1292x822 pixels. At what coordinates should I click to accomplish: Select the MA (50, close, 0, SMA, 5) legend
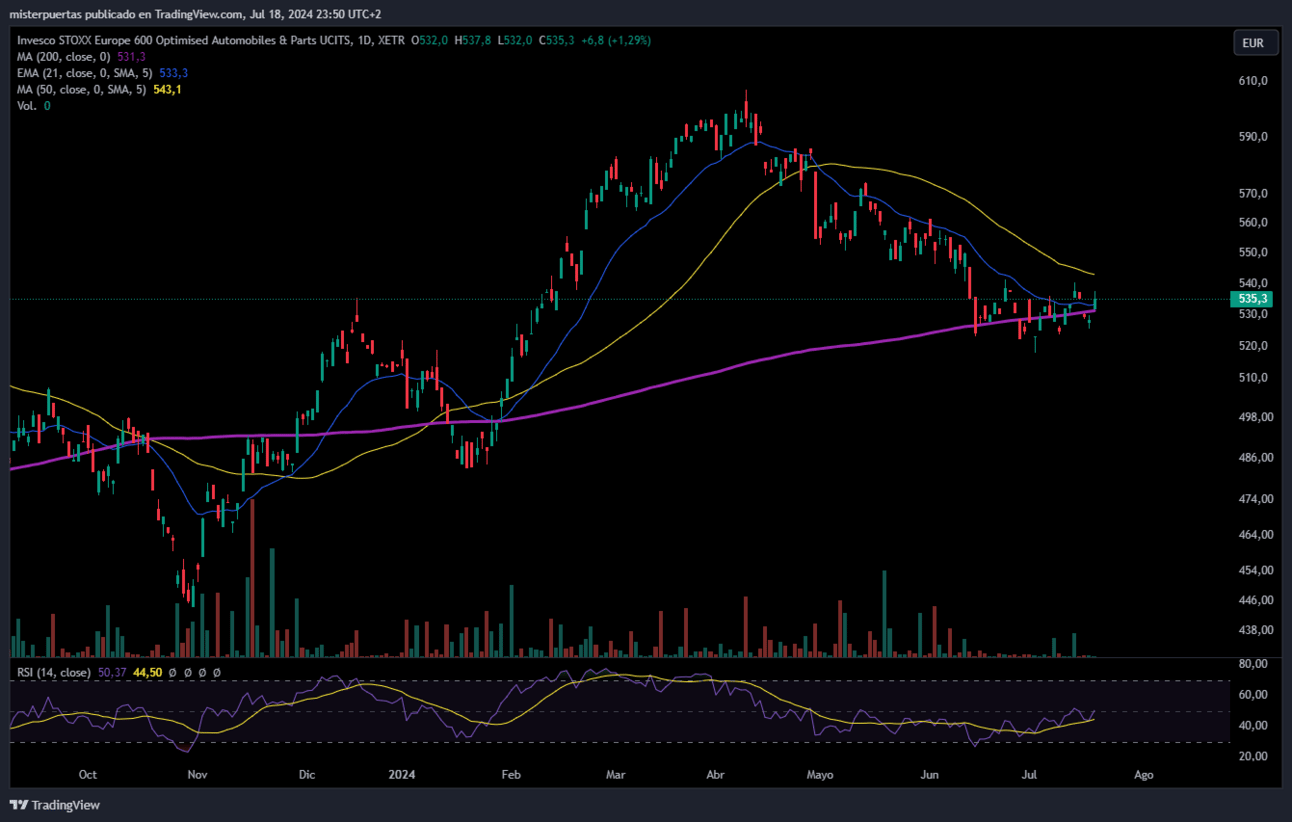pos(82,89)
